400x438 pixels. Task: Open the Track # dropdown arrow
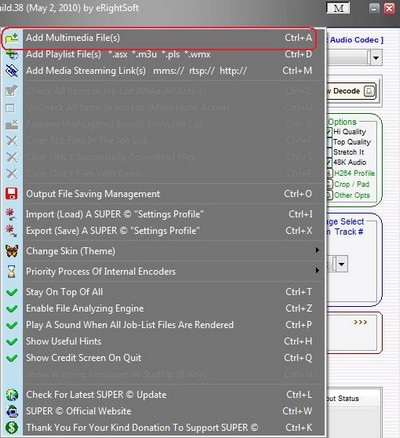pyautogui.click(x=341, y=264)
